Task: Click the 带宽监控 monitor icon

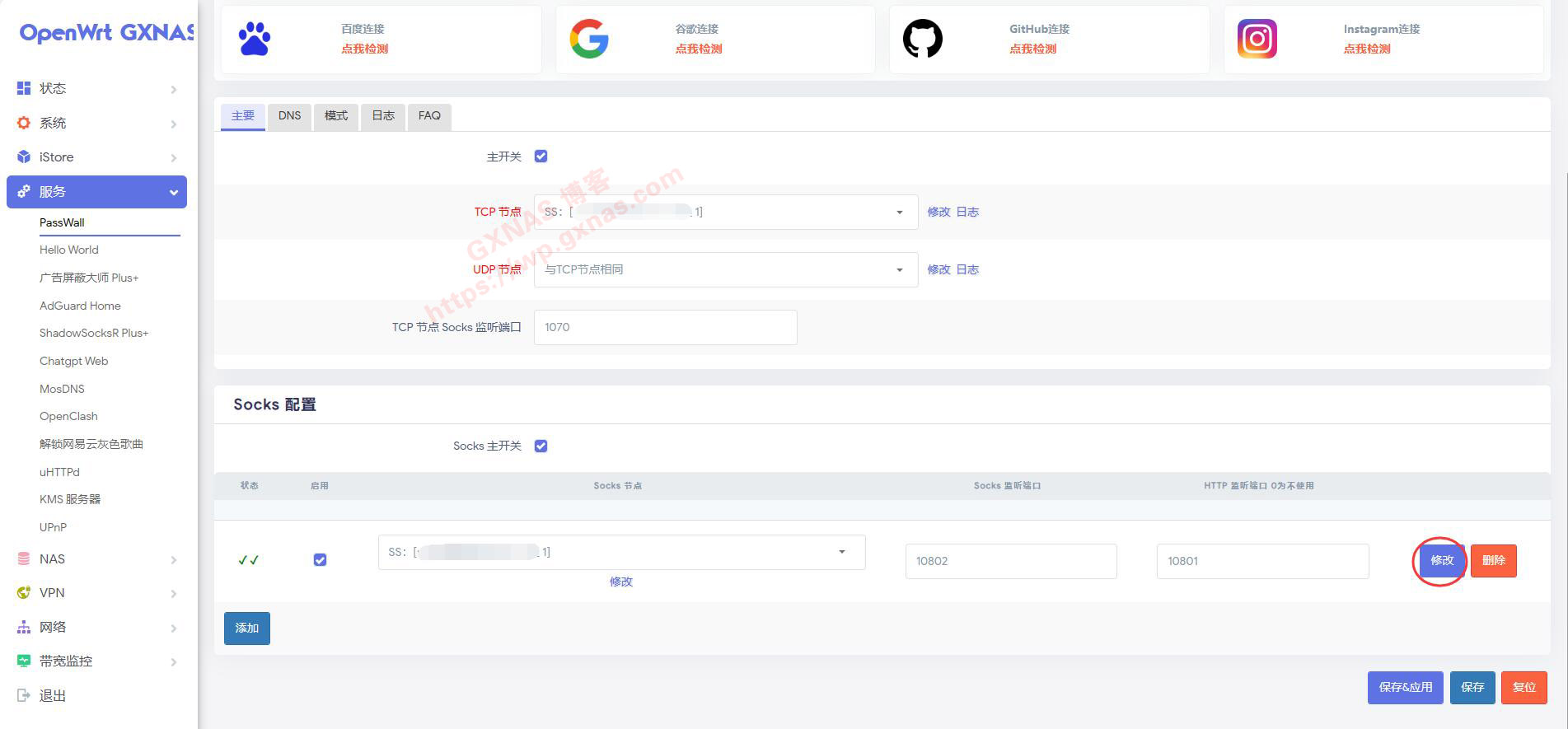Action: (x=24, y=661)
